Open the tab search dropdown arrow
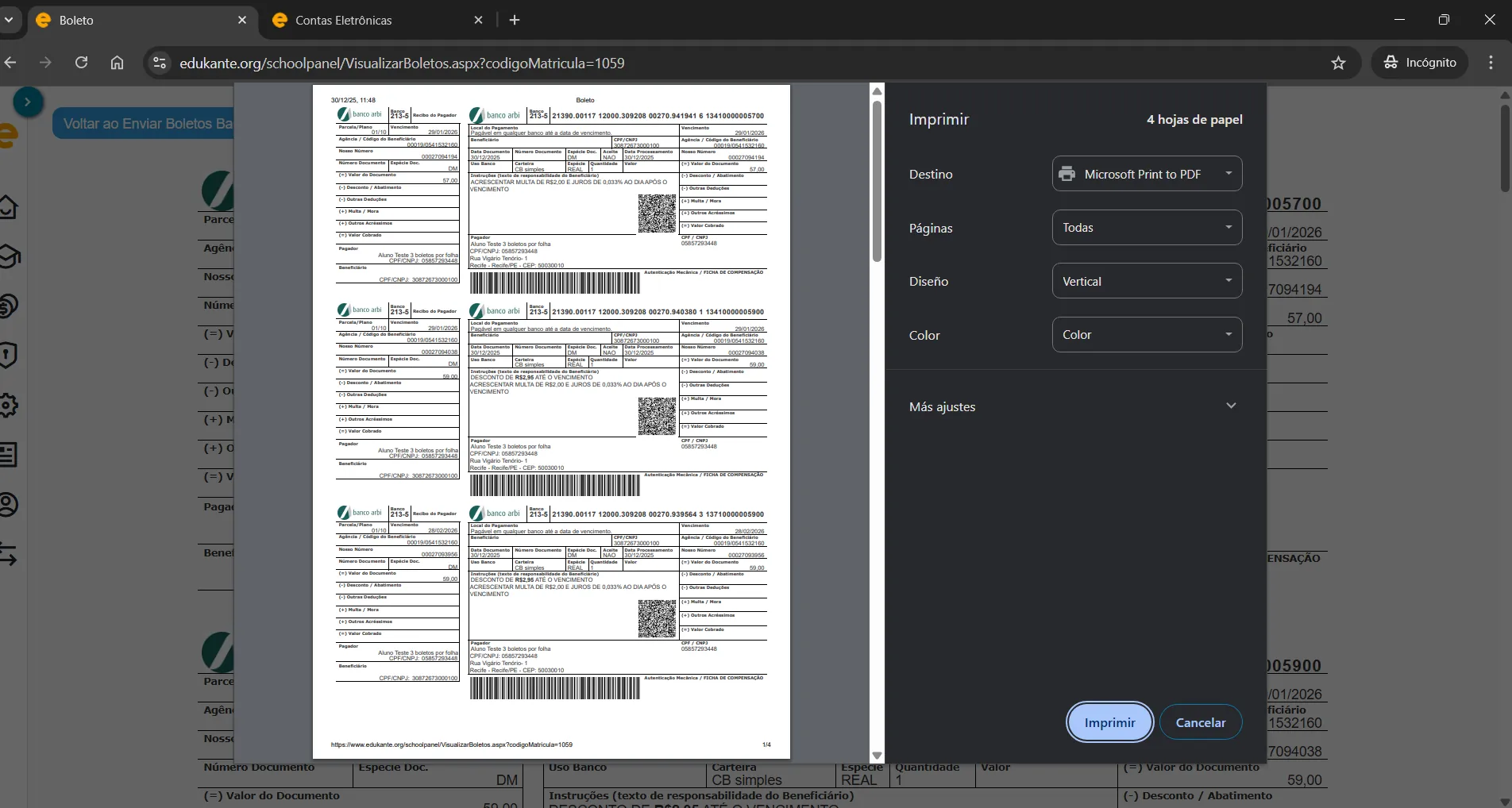1512x808 pixels. point(9,20)
